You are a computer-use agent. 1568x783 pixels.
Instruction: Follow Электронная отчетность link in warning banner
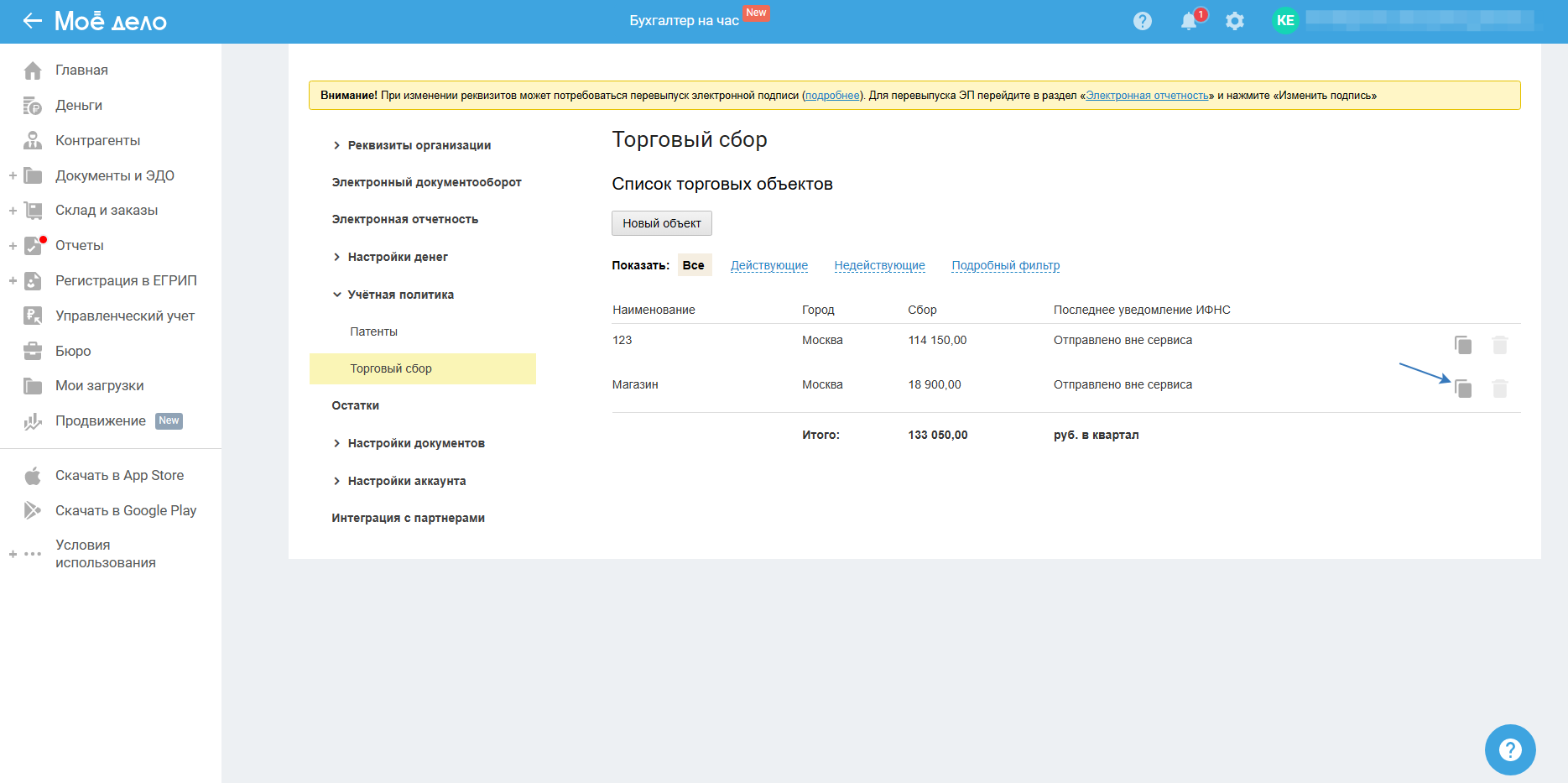pyautogui.click(x=1148, y=96)
